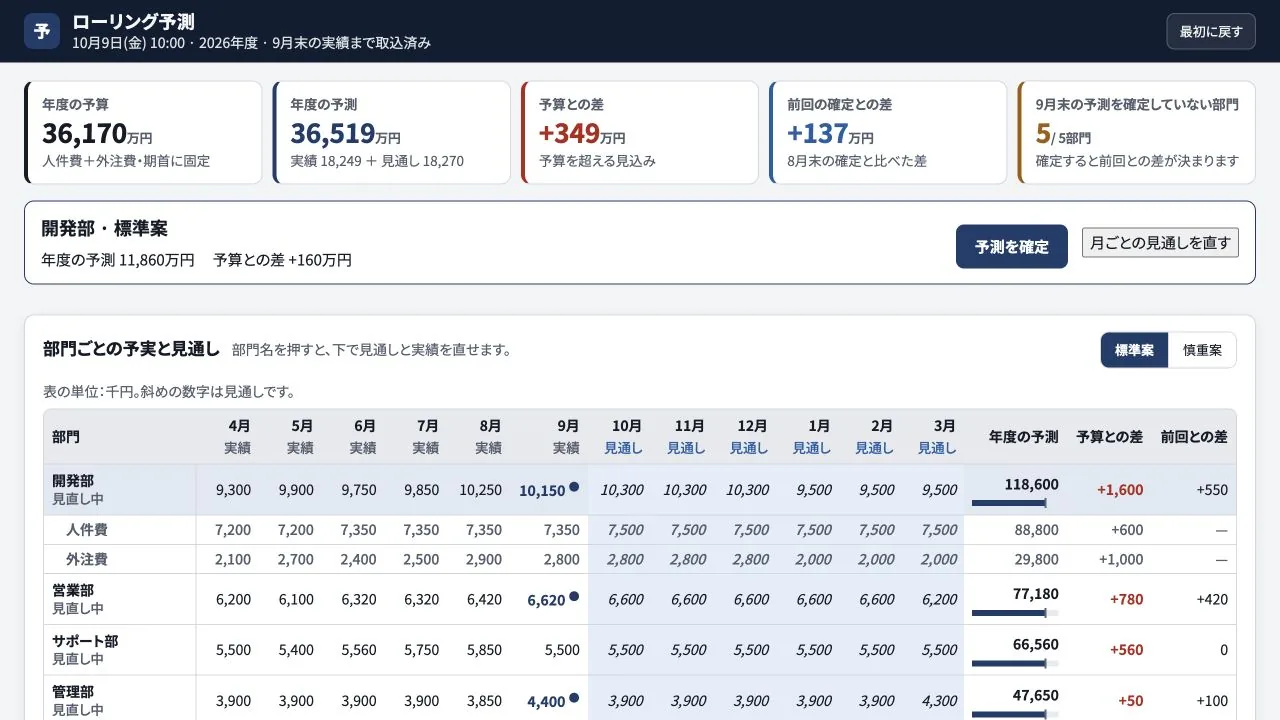The height and width of the screenshot is (720, 1280).
Task: Open the unconfirmed departments 5/5部門 card
Action: 1136,132
